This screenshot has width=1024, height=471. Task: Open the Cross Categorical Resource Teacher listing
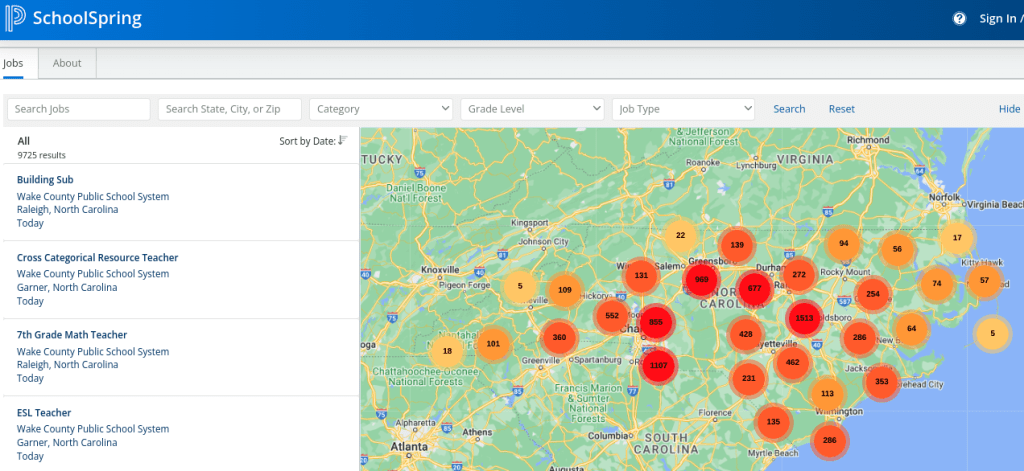click(x=97, y=258)
